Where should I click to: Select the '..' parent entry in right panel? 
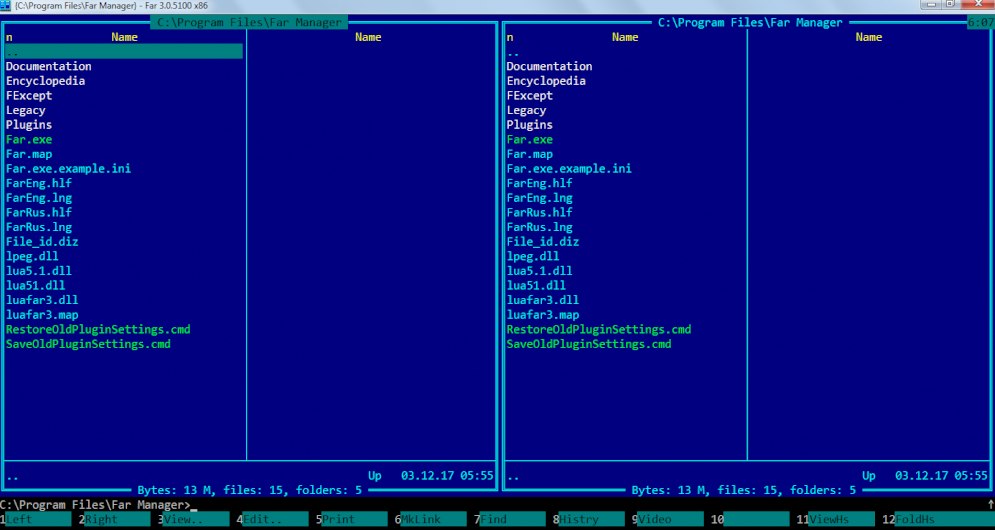[513, 51]
